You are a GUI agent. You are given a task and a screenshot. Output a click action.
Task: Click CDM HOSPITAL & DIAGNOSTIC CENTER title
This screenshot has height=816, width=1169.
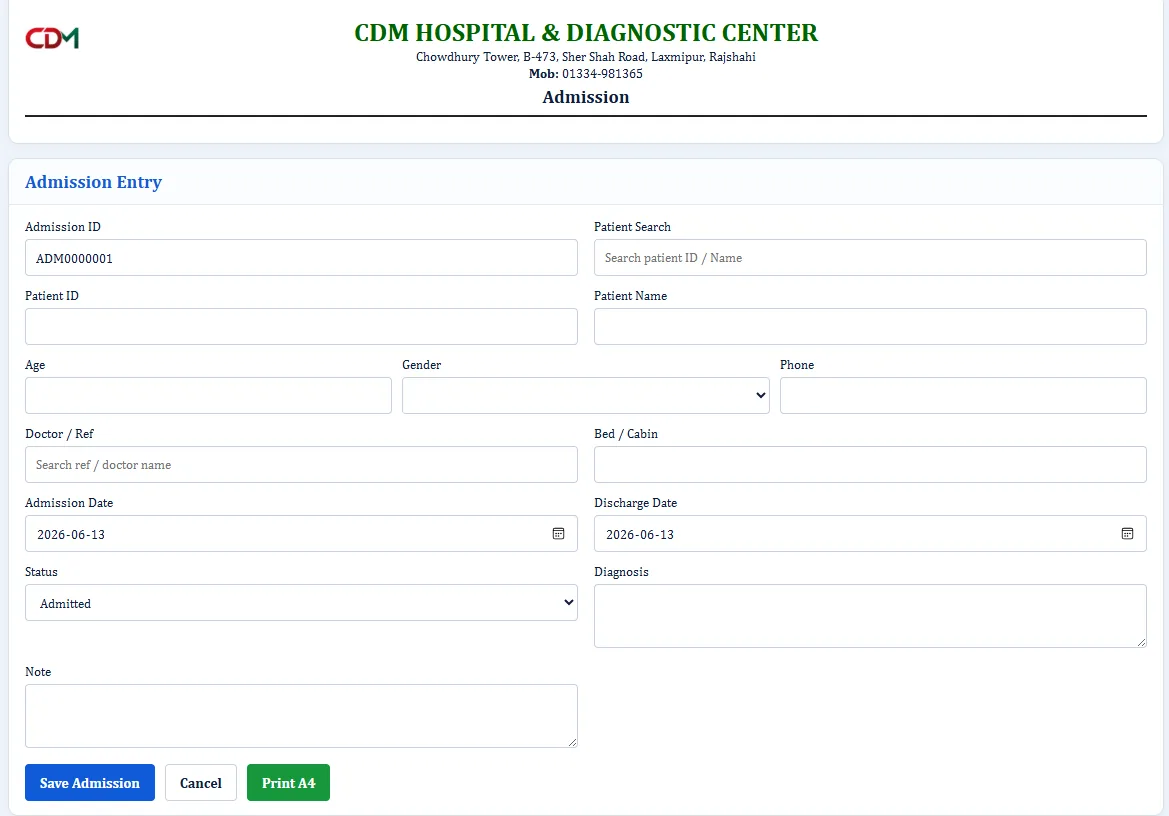585,33
